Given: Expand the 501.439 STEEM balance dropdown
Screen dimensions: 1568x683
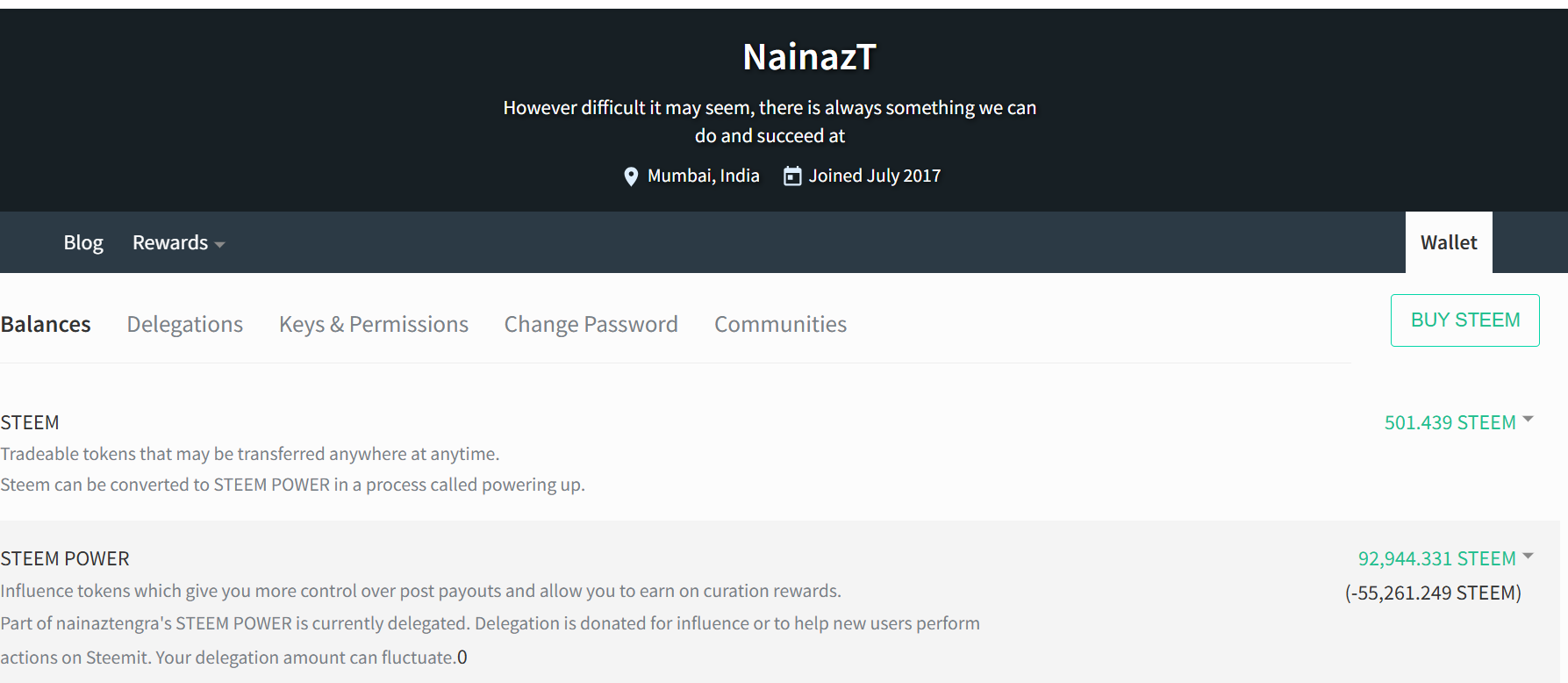Looking at the screenshot, I should 1458,422.
